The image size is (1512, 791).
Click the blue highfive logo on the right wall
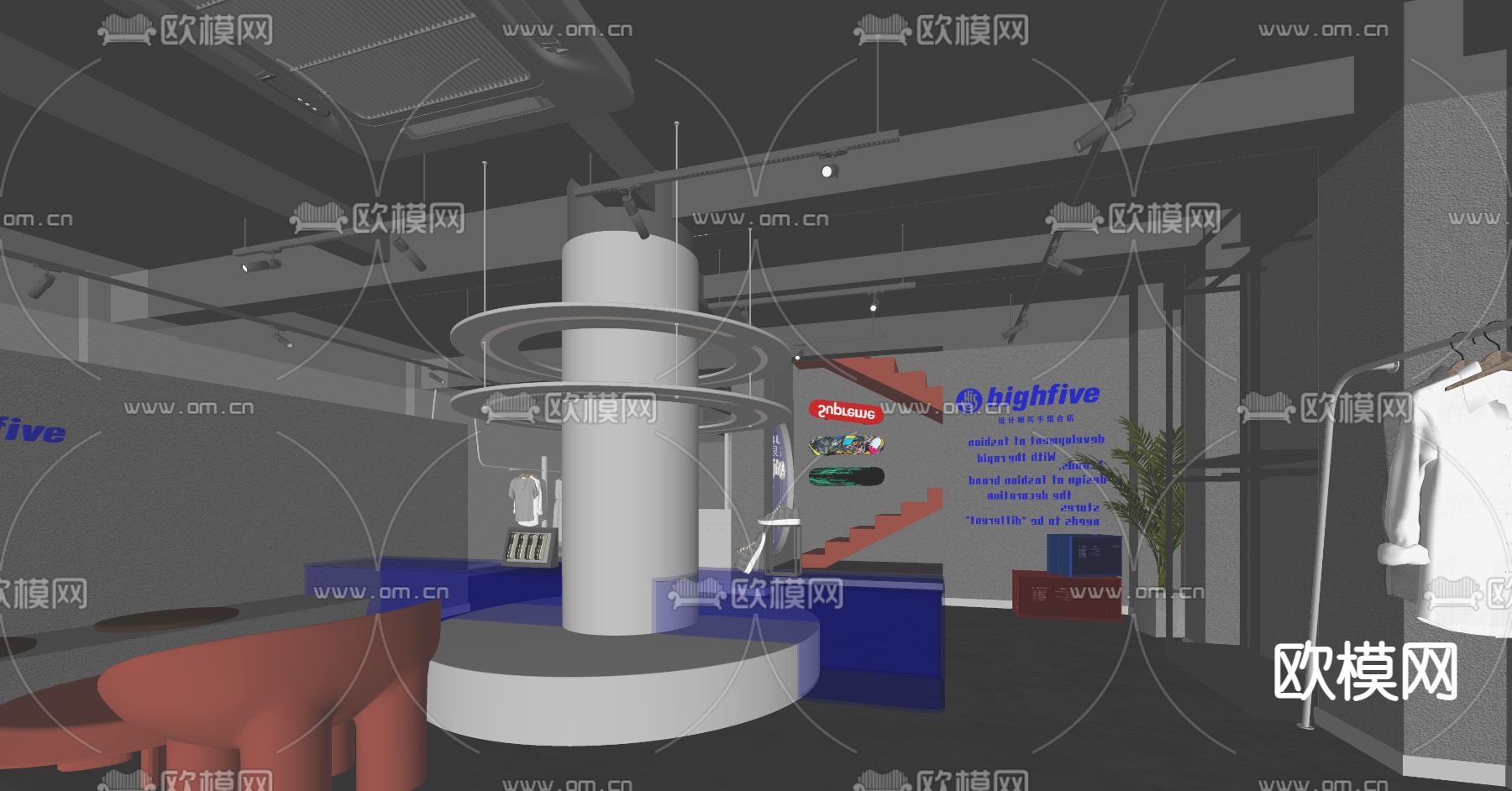(1027, 396)
